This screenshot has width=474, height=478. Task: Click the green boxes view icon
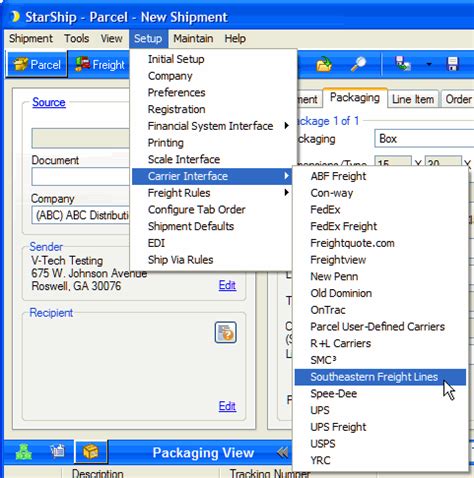[x=24, y=452]
